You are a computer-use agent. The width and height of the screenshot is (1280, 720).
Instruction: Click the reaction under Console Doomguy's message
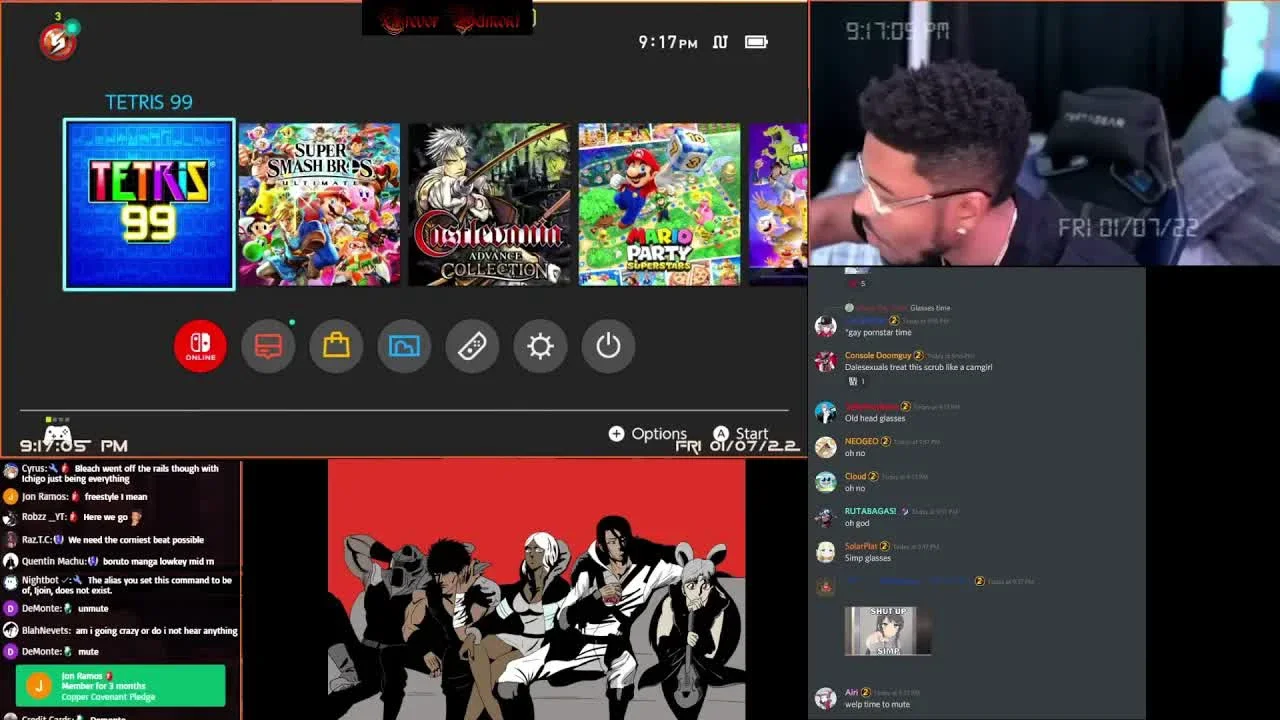point(856,381)
